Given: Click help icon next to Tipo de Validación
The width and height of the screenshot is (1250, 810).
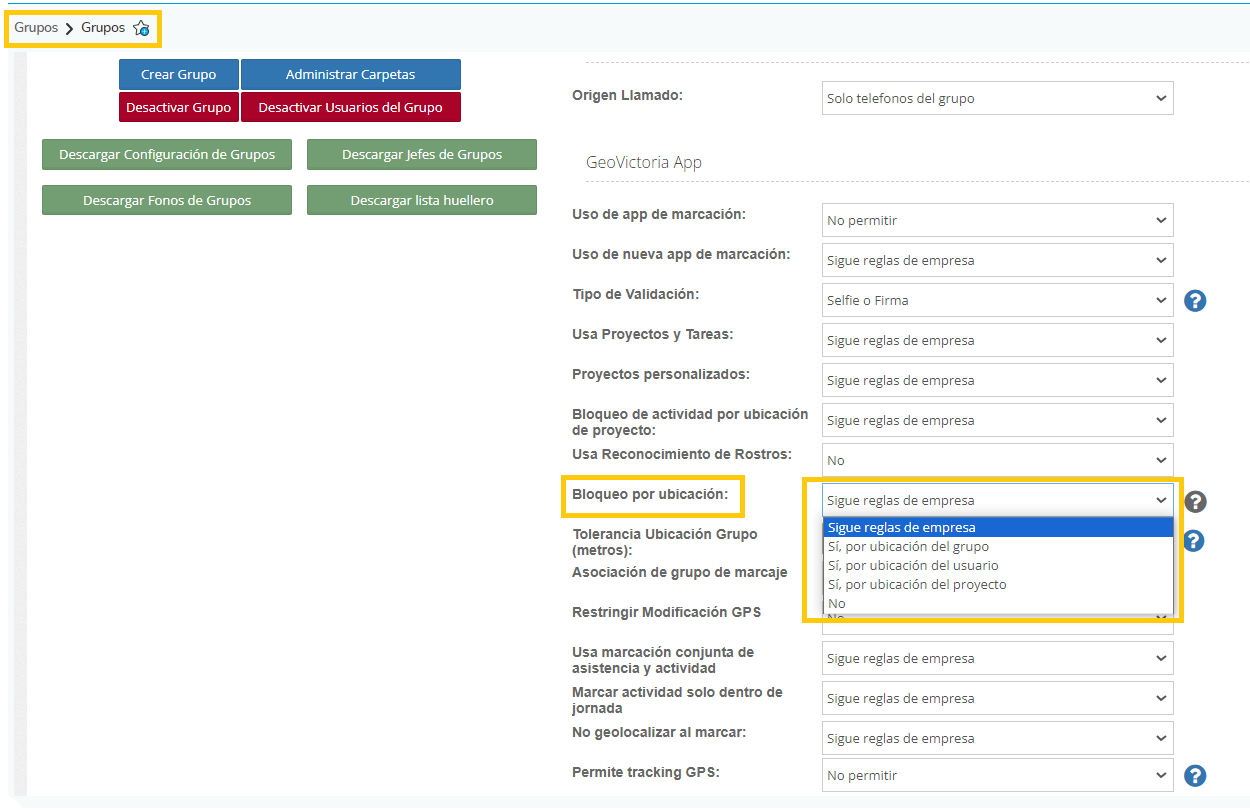Looking at the screenshot, I should (x=1194, y=300).
